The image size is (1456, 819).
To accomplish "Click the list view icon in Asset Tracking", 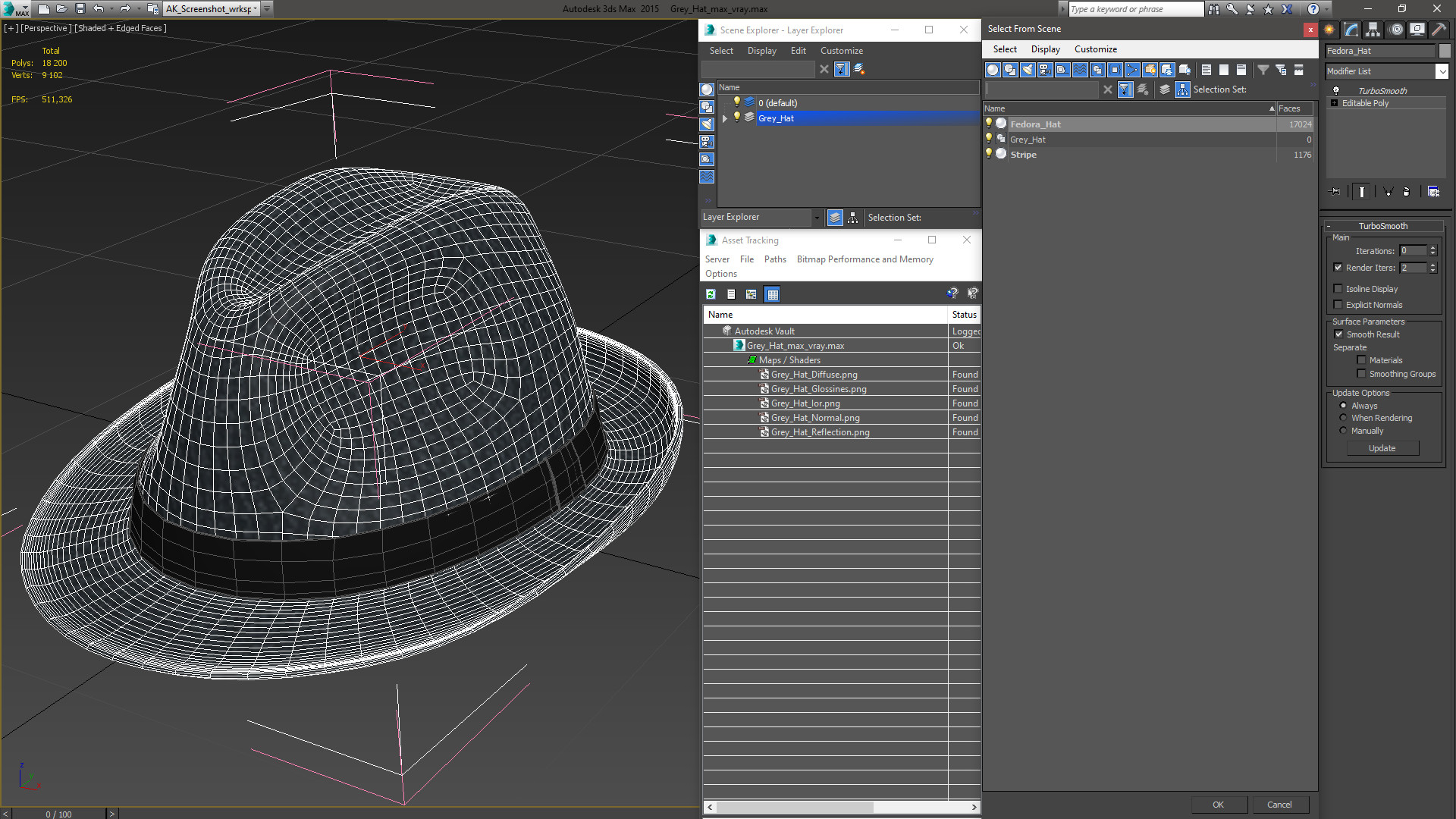I will point(731,294).
